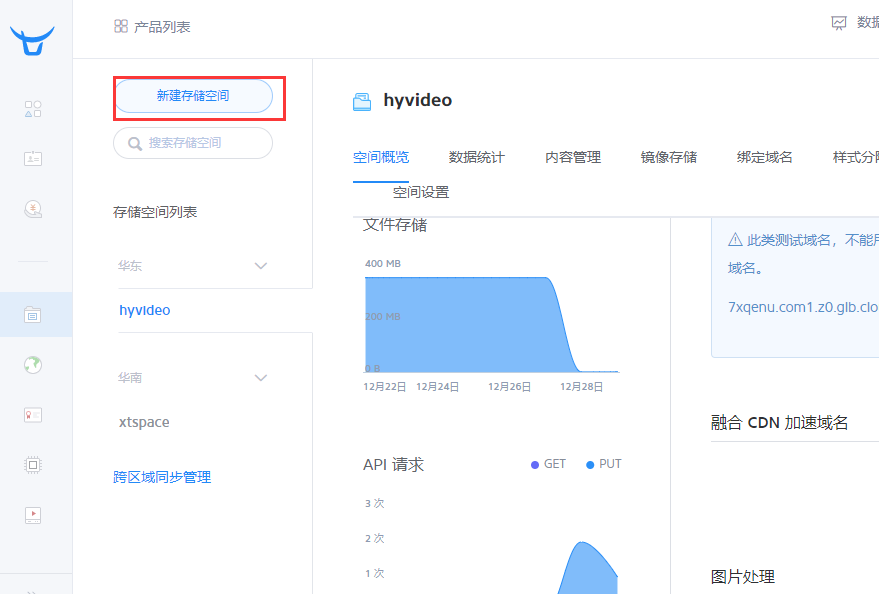The height and width of the screenshot is (594, 879).
Task: Click the 12月26日 axis label
Action: click(510, 387)
